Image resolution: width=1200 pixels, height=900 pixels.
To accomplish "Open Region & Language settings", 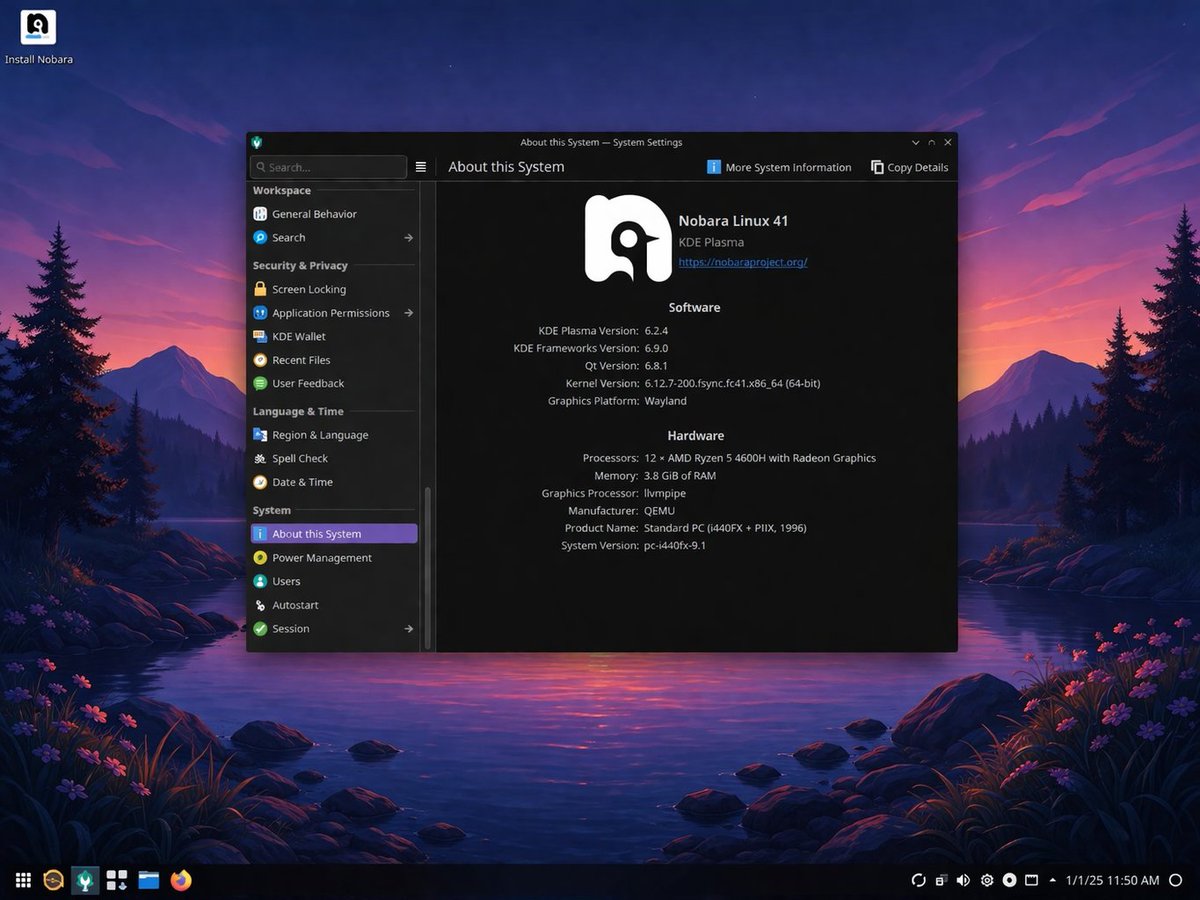I will [x=334, y=435].
